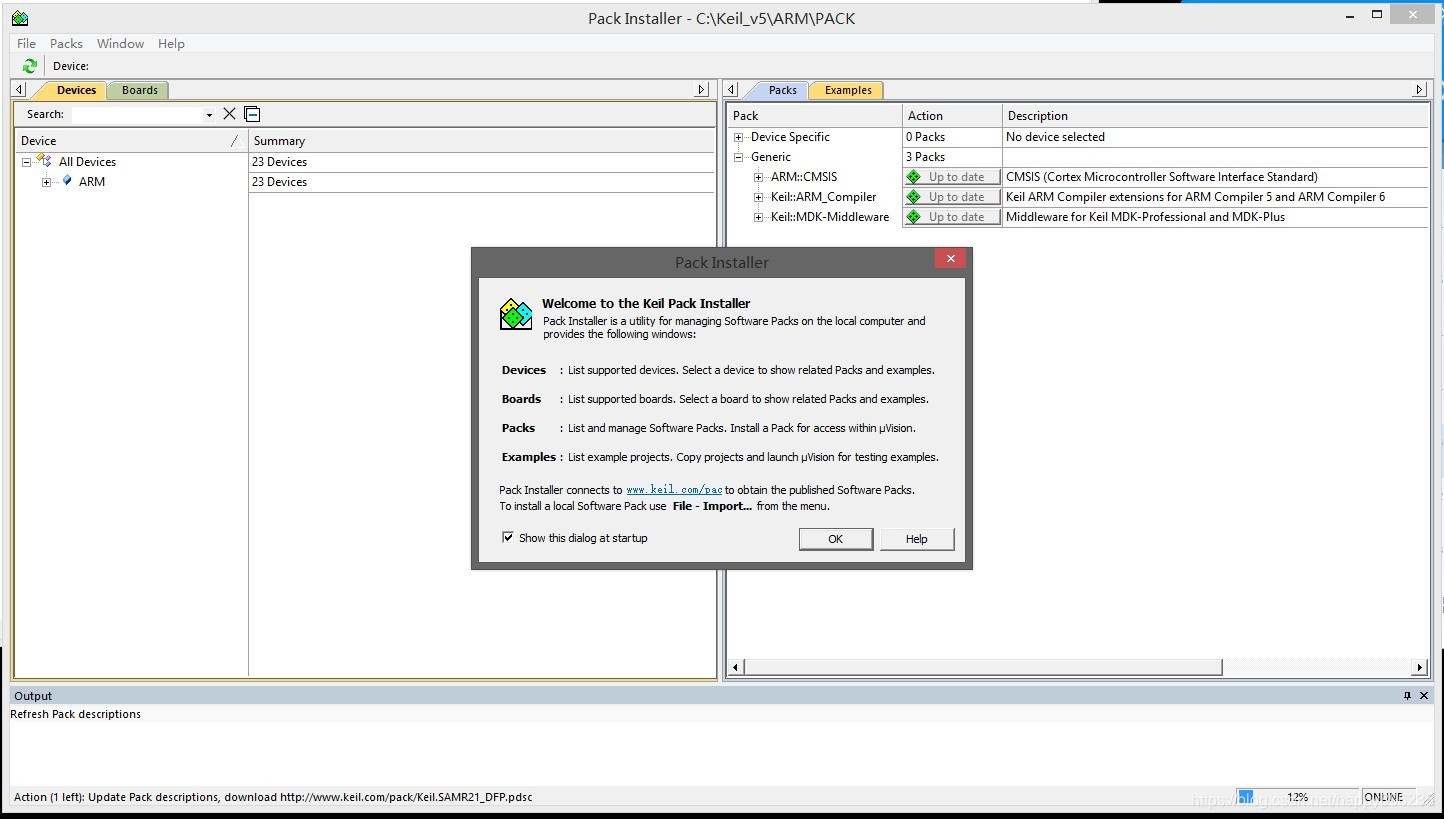1444x819 pixels.
Task: Click the ARM vendor diamond icon
Action: point(67,181)
